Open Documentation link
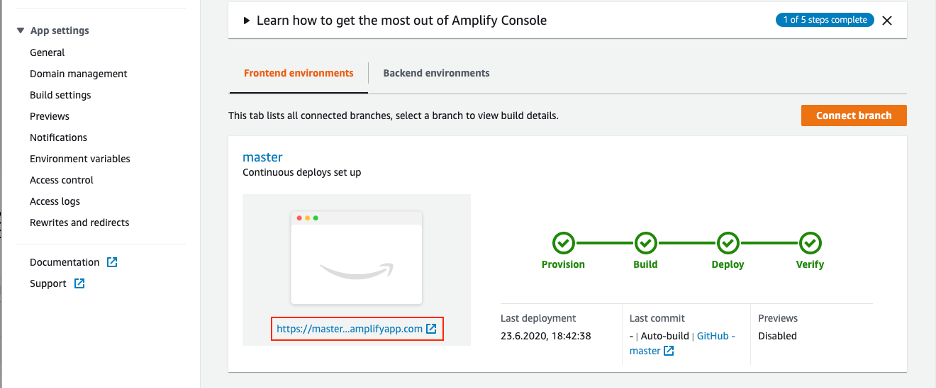 click(x=64, y=262)
